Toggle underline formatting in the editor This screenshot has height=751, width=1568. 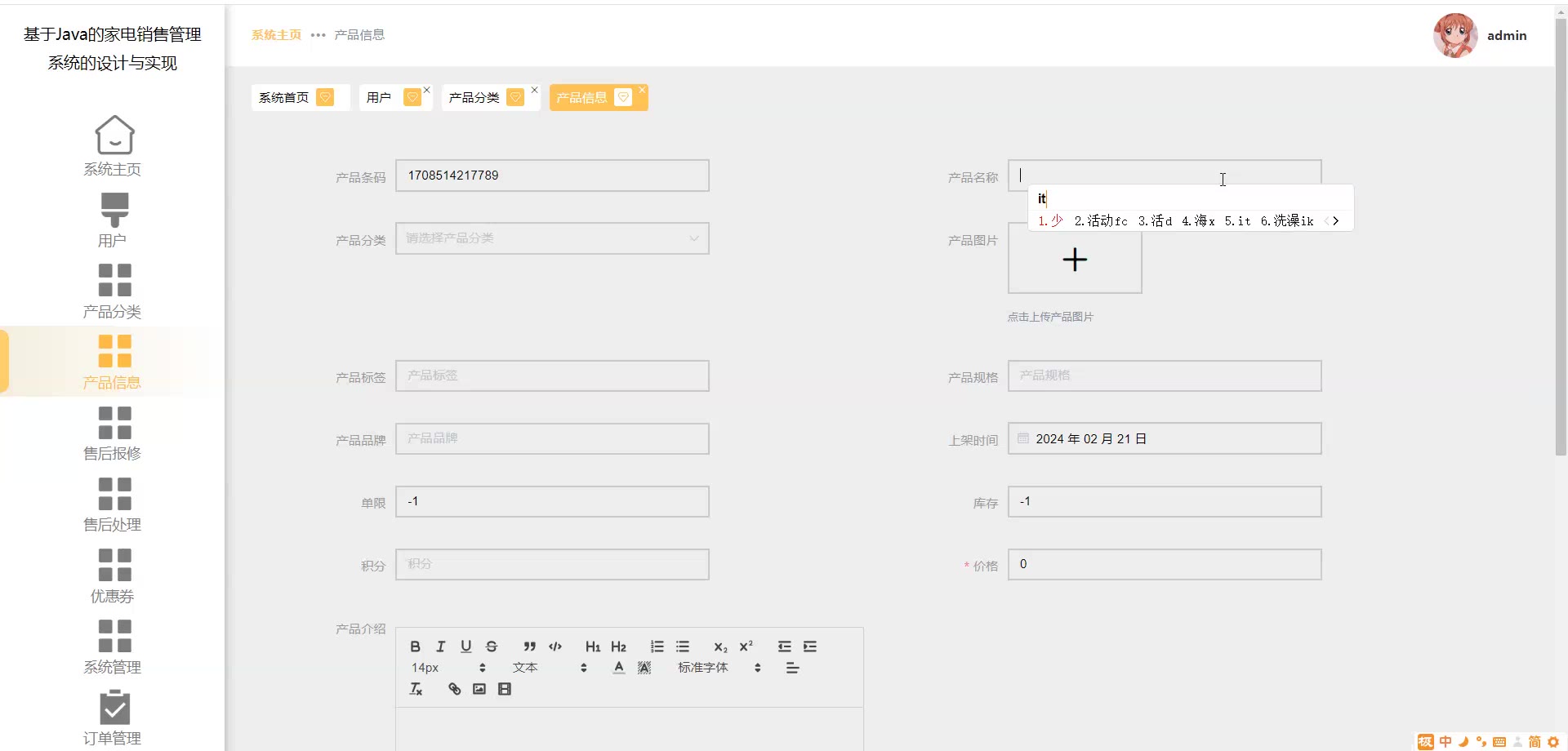465,647
